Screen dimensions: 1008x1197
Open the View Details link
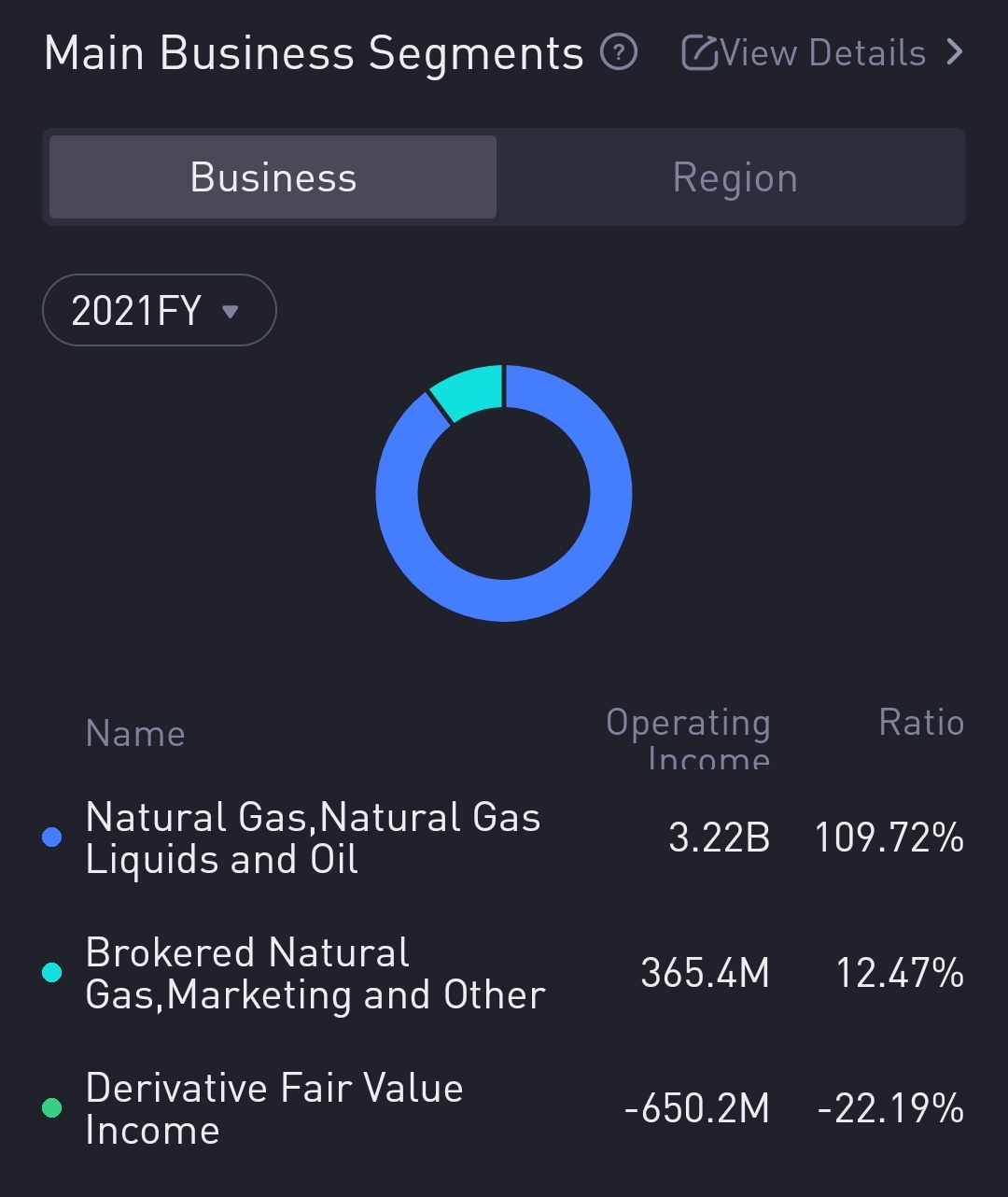click(822, 53)
